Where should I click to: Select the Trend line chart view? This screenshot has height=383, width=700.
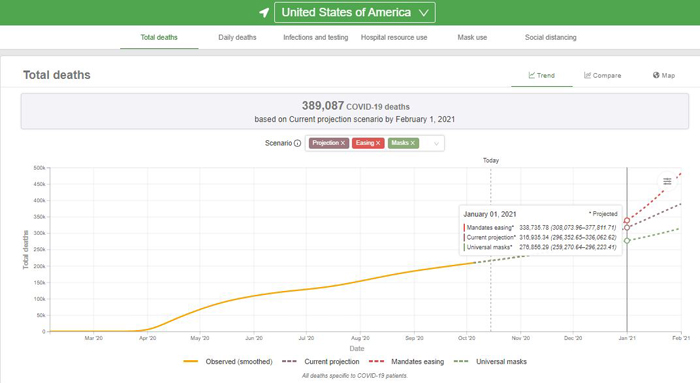[542, 75]
